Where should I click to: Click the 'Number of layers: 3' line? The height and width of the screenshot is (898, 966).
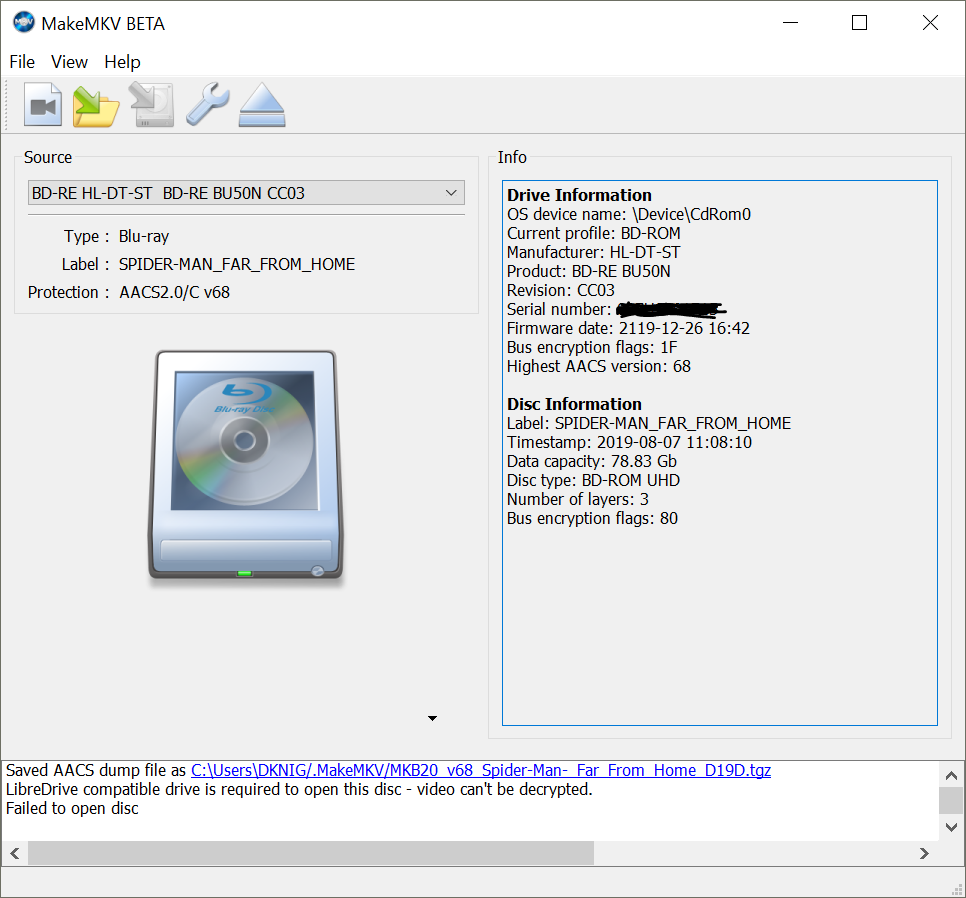(578, 500)
